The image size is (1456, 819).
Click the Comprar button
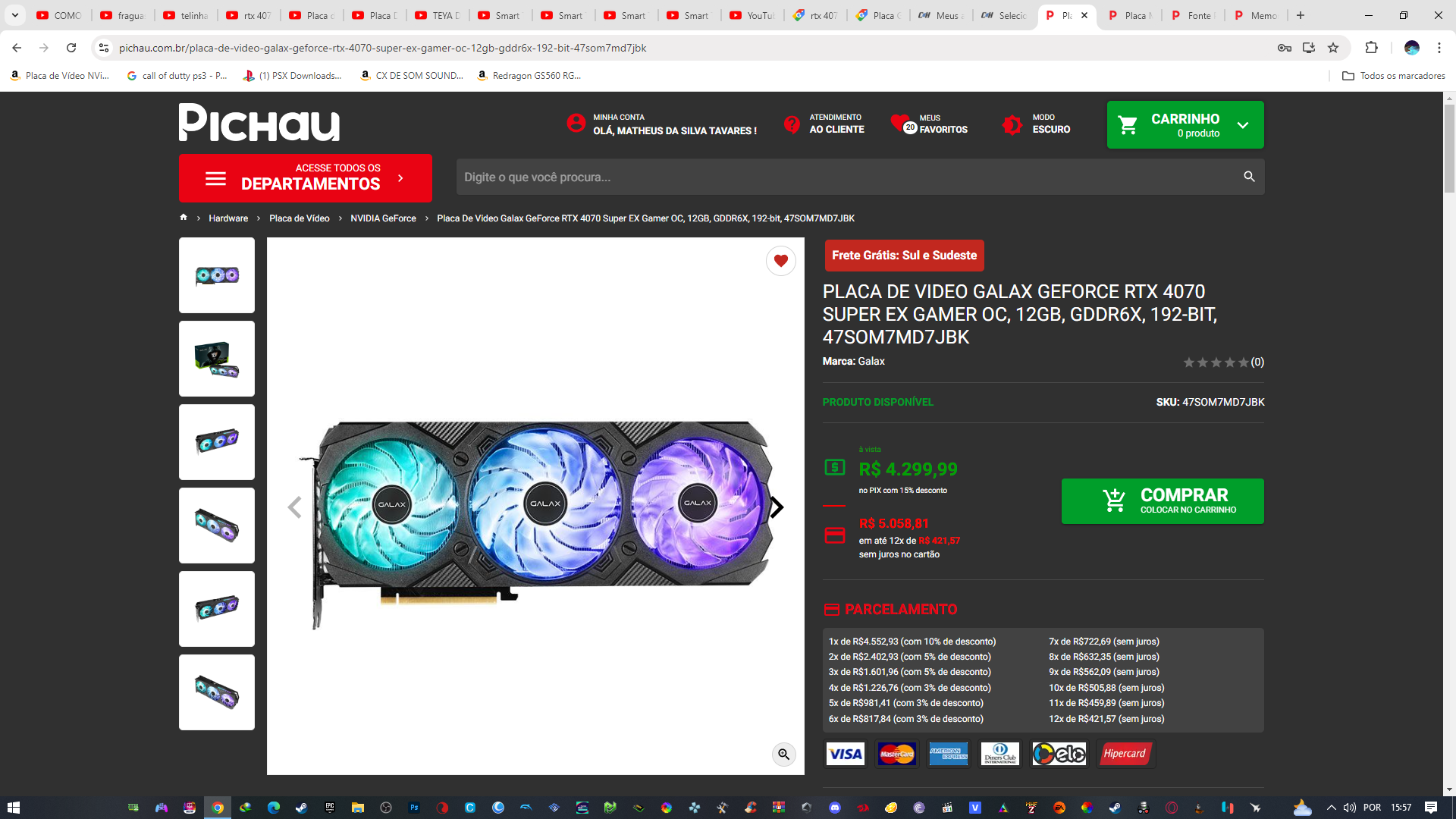1163,501
